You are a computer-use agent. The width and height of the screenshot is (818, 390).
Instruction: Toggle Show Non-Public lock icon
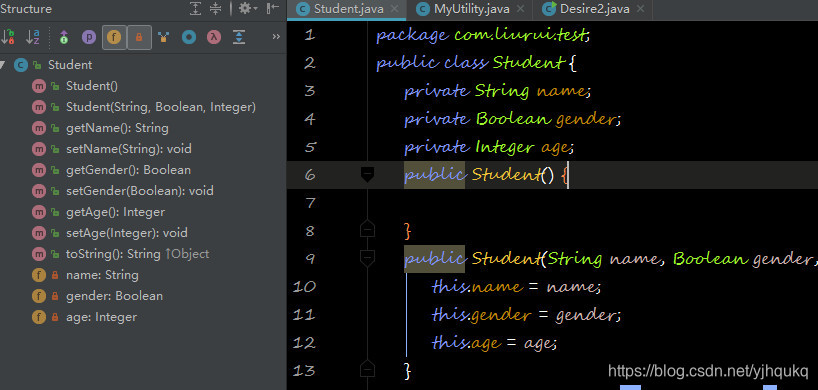tap(139, 38)
